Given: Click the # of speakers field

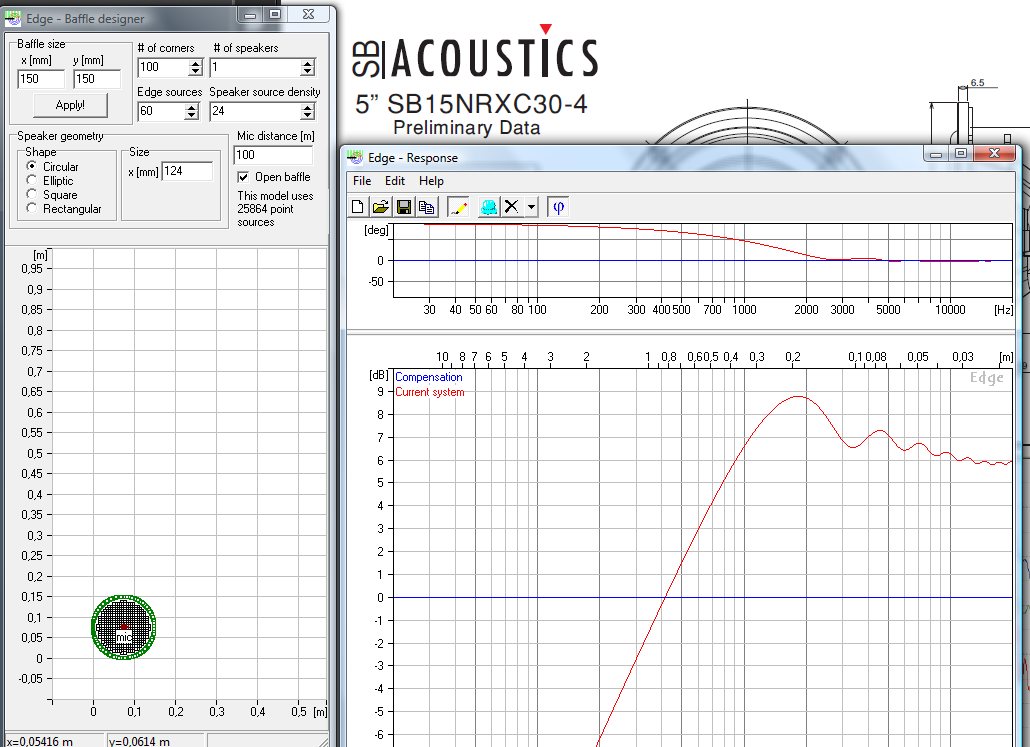Looking at the screenshot, I should pyautogui.click(x=256, y=67).
